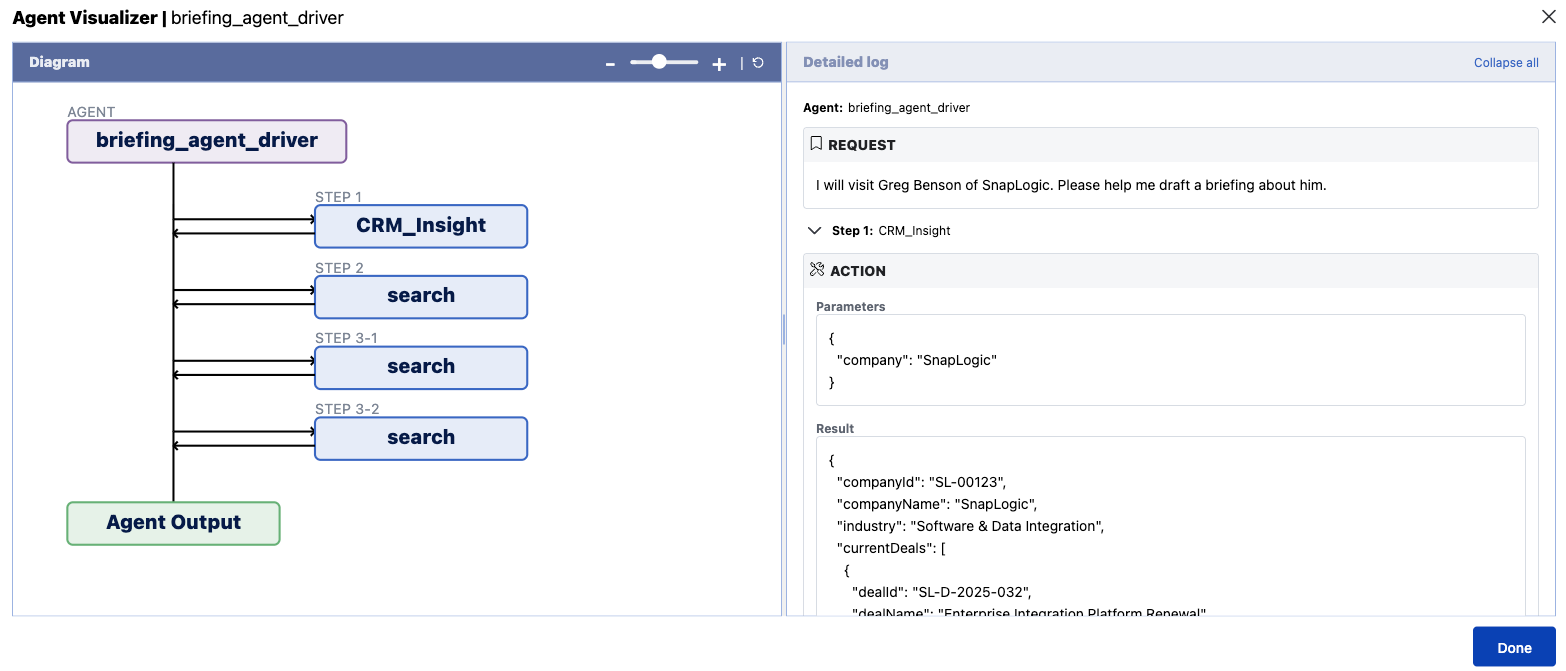The width and height of the screenshot is (1566, 671).
Task: Click the bookmark icon beside REQUEST
Action: point(816,143)
